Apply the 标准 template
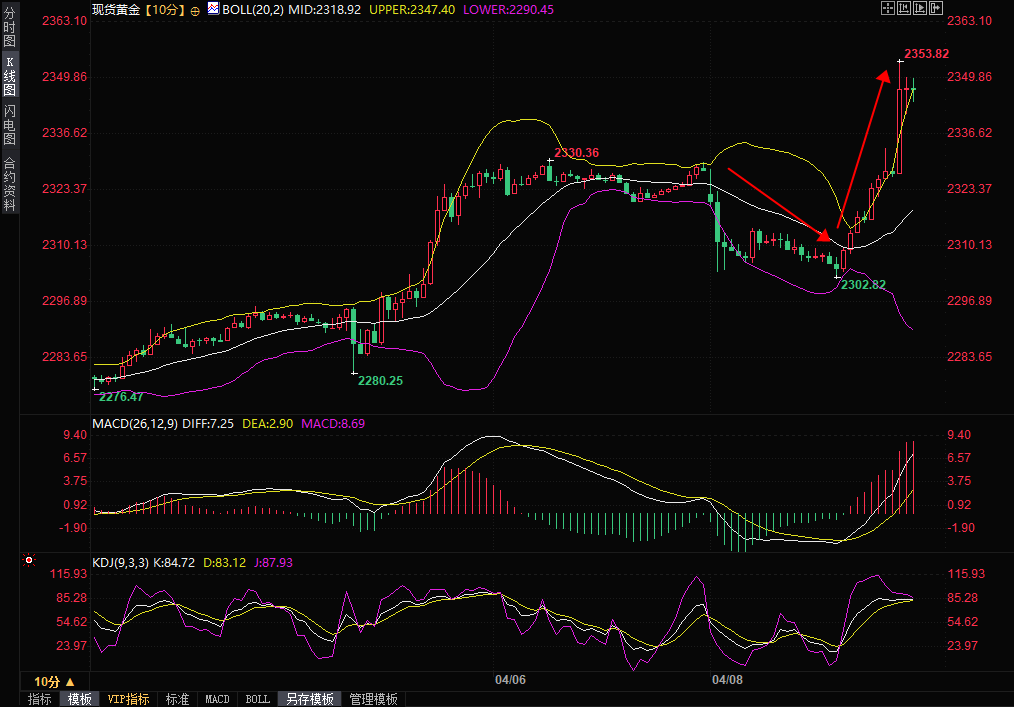Viewport: 1014px width, 707px height. 177,699
